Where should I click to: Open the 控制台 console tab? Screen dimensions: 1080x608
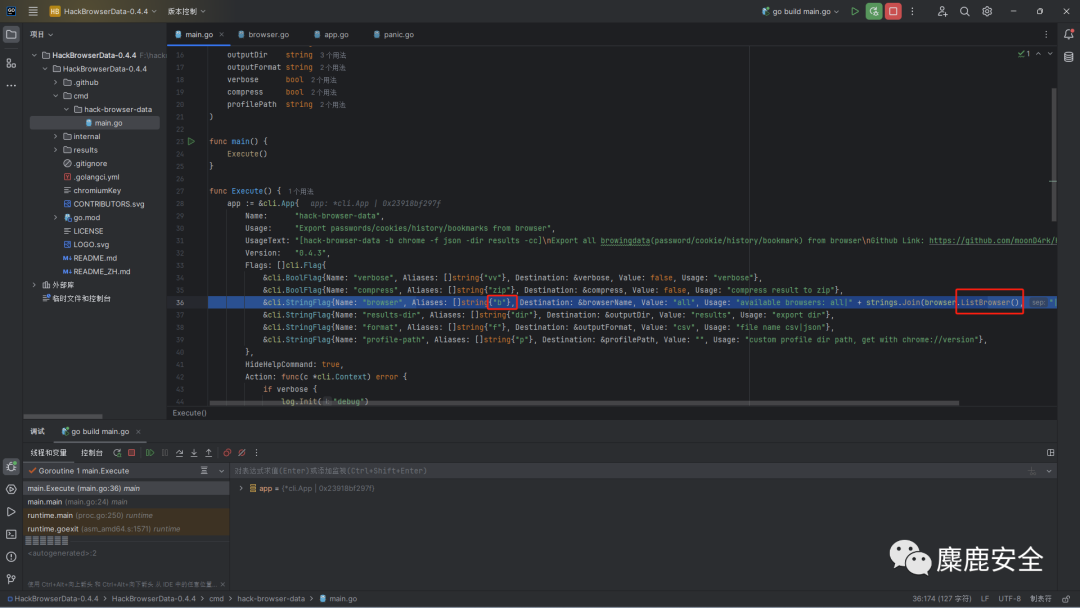coord(91,452)
